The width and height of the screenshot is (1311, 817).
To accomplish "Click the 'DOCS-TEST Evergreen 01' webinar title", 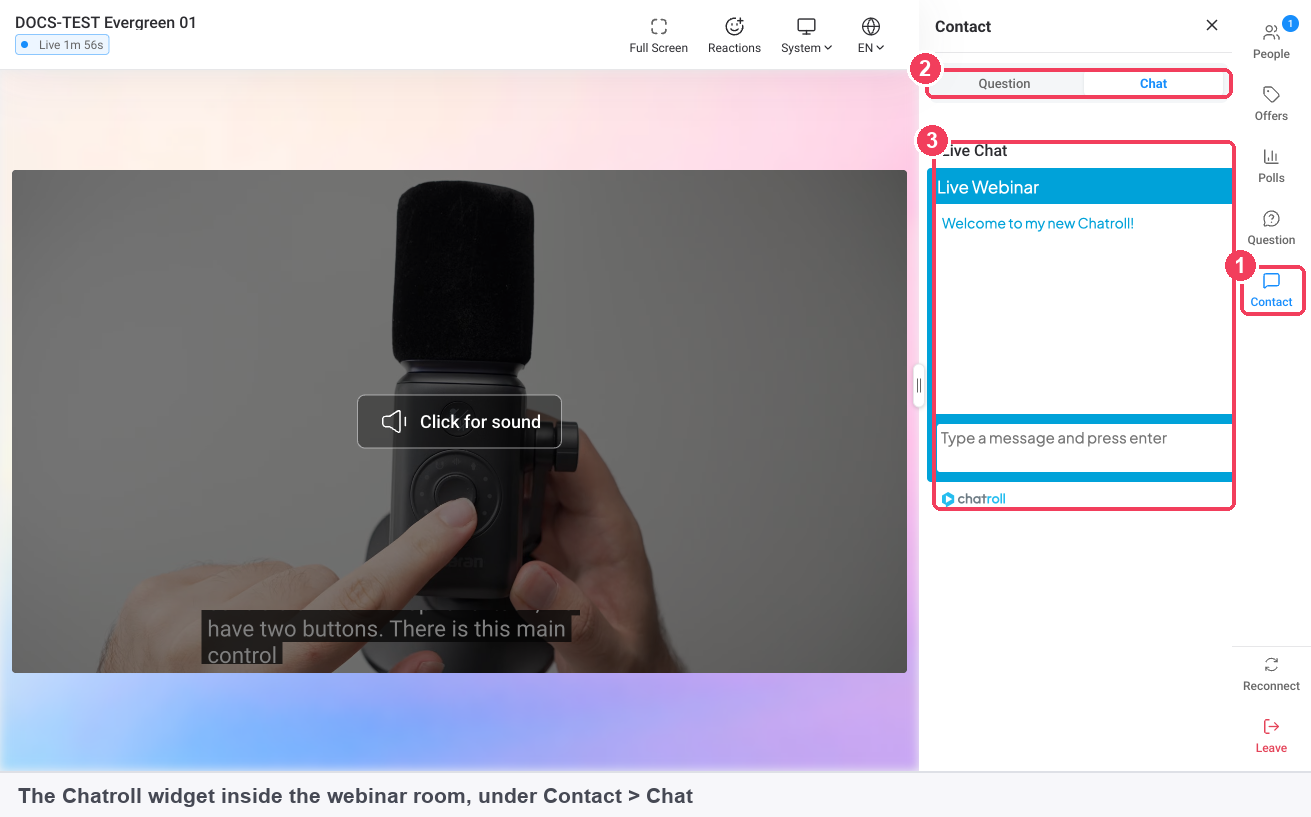I will click(x=106, y=22).
